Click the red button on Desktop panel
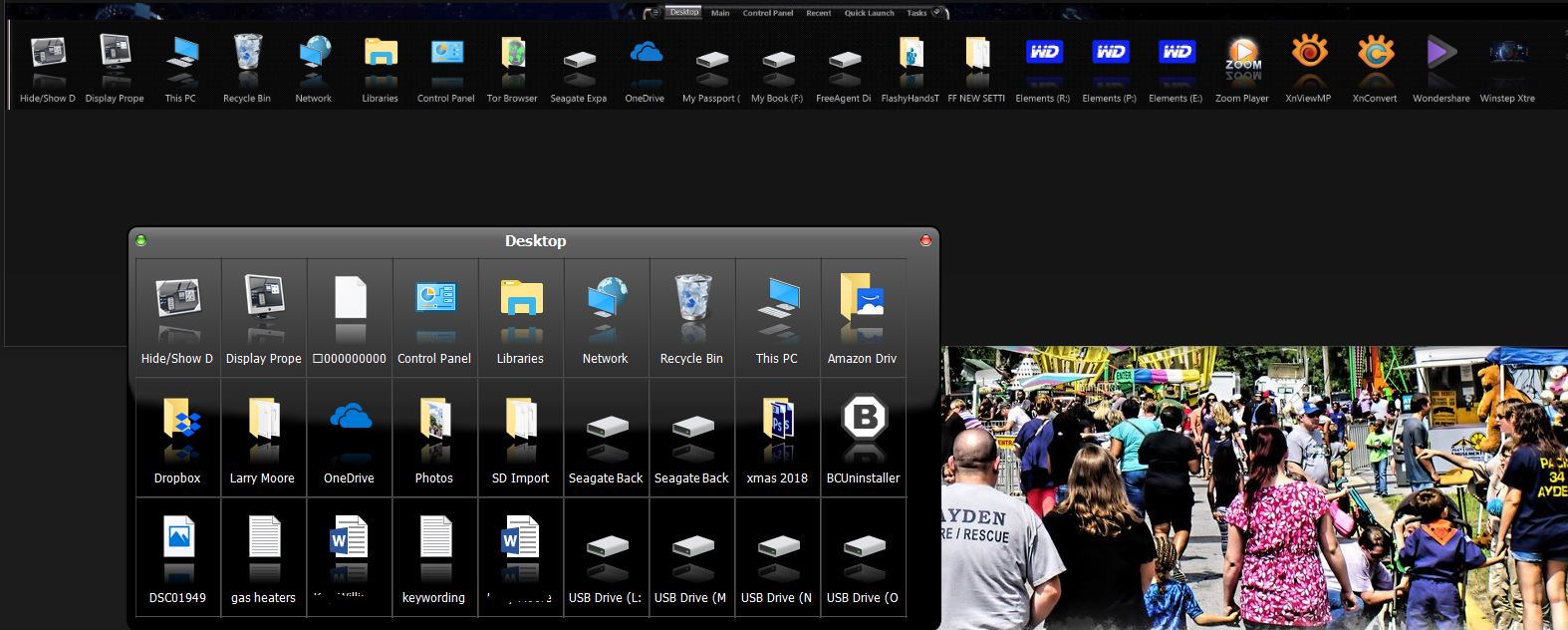The image size is (1568, 630). click(x=925, y=240)
